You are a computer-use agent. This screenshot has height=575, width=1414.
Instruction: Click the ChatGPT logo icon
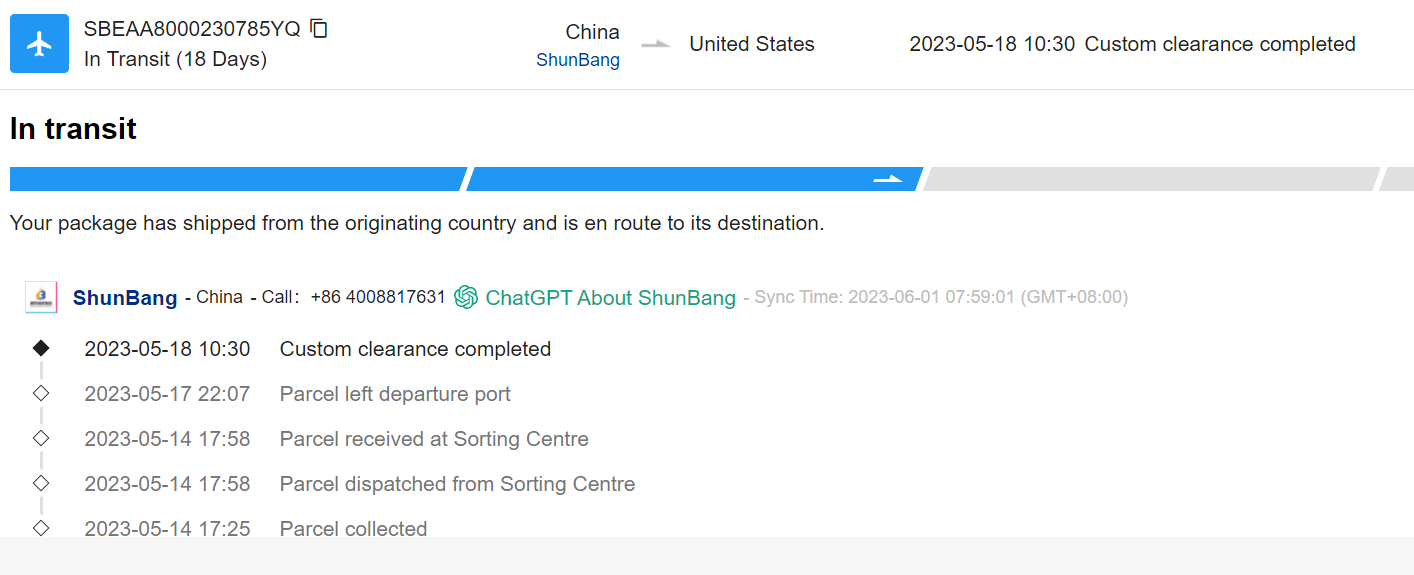pyautogui.click(x=465, y=297)
